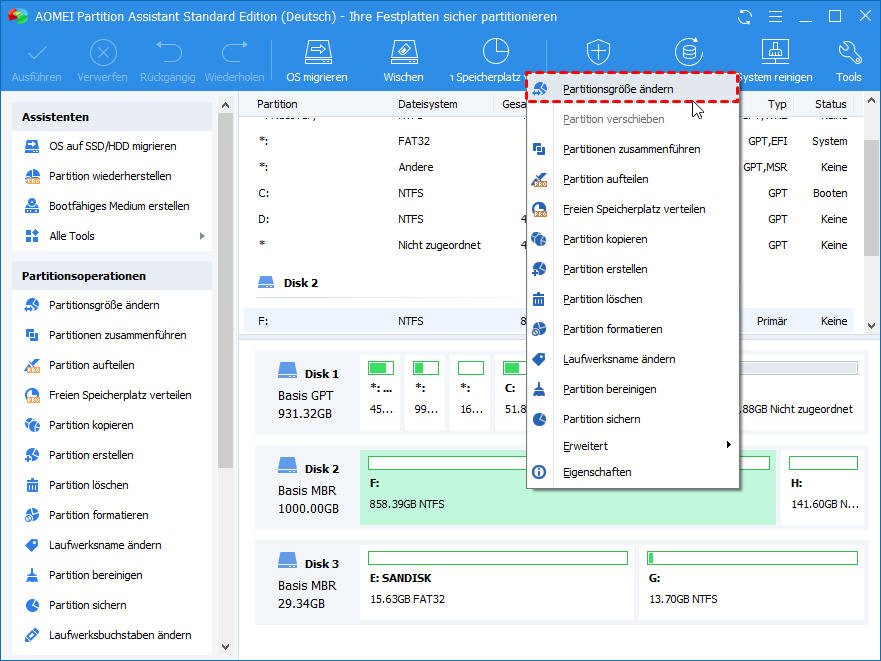The height and width of the screenshot is (661, 881).
Task: Click the sidebar scroll down arrow
Action: click(225, 647)
